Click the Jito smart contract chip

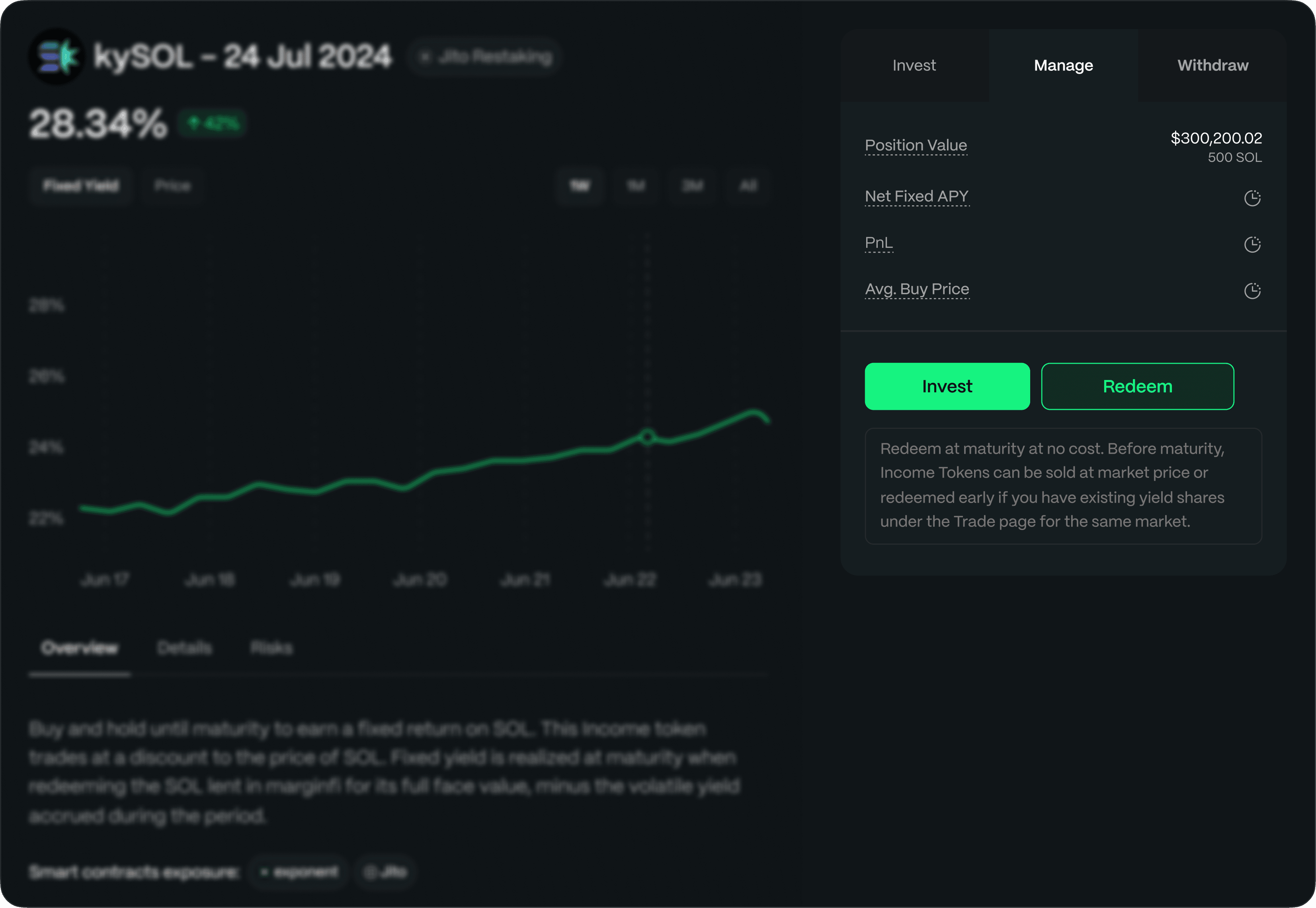click(x=386, y=871)
